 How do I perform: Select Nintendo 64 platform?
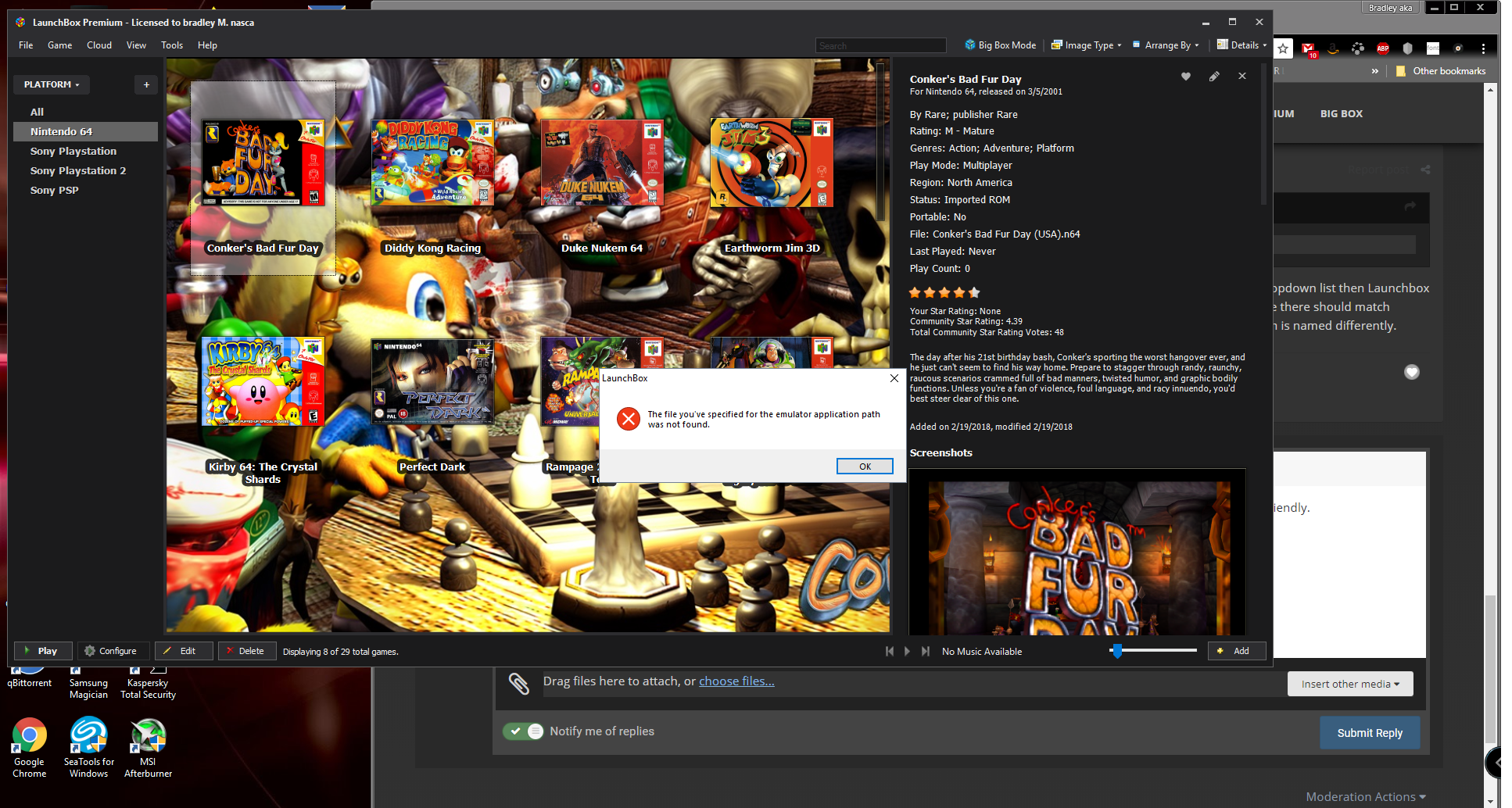85,131
